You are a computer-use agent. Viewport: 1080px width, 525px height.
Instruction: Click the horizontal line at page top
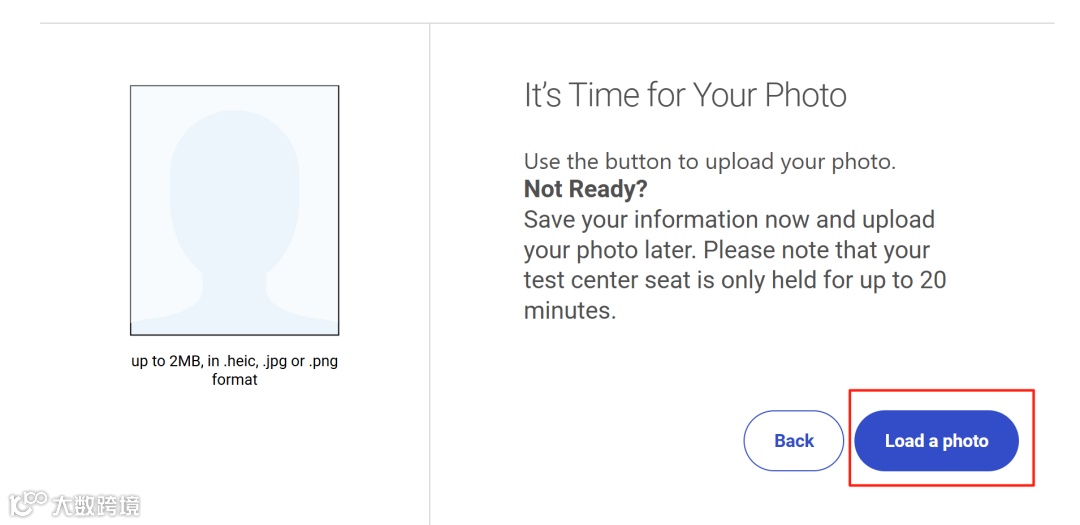tap(546, 23)
